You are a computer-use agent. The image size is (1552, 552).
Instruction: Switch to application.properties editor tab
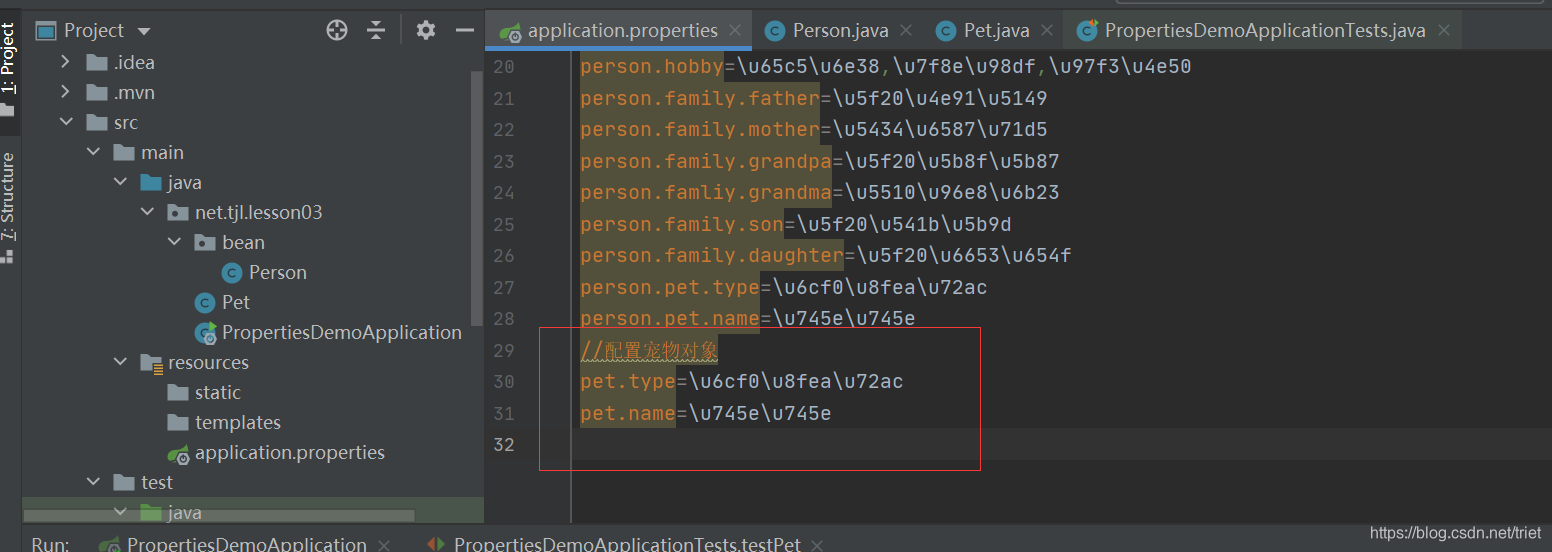point(622,30)
